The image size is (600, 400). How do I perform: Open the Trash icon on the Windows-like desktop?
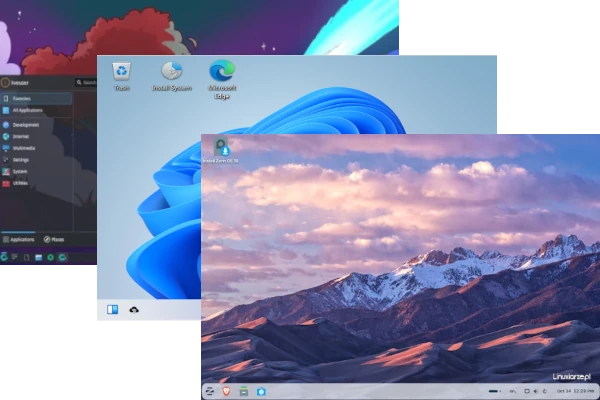[x=122, y=76]
